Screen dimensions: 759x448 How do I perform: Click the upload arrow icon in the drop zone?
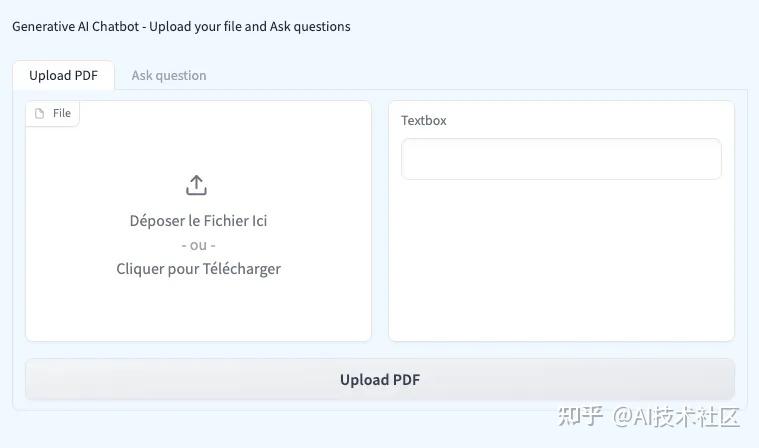point(197,185)
